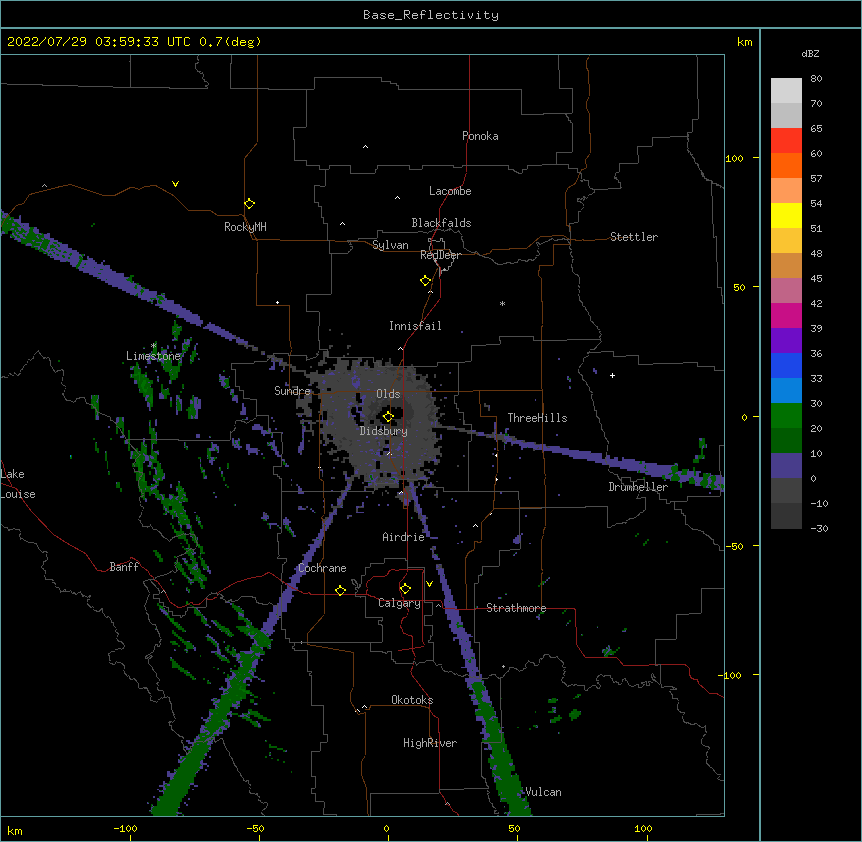Click the Calgary label

(x=399, y=603)
